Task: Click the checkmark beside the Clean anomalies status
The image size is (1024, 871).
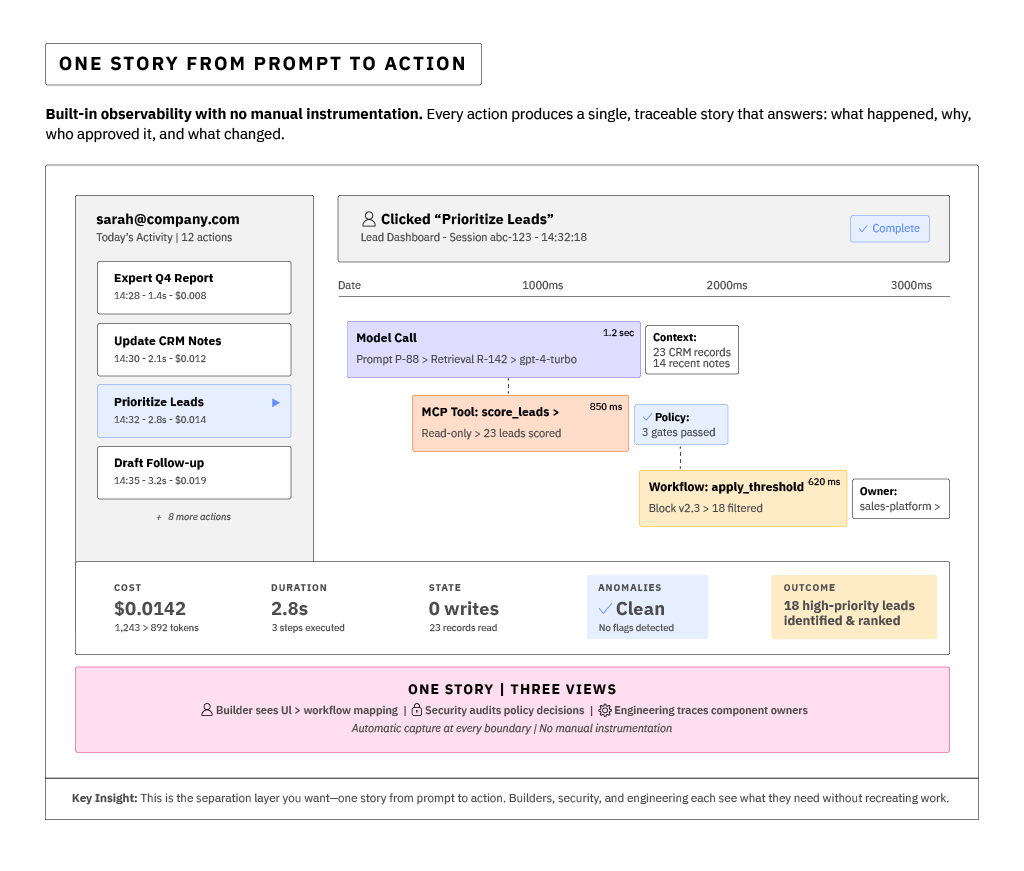Action: coord(604,608)
